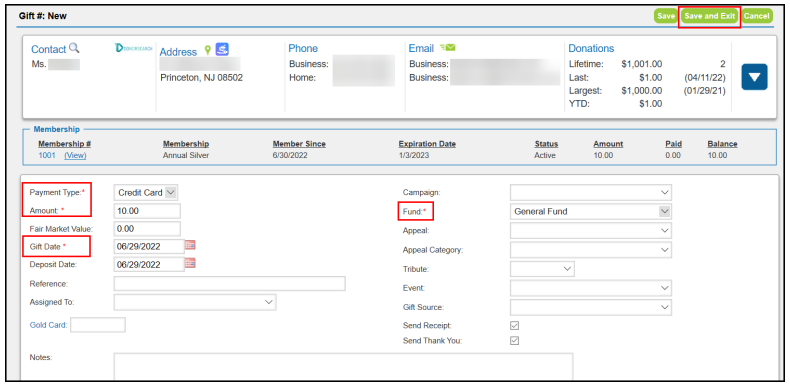This screenshot has height=386, width=790.
Task: Click the Reference input field
Action: pos(230,284)
